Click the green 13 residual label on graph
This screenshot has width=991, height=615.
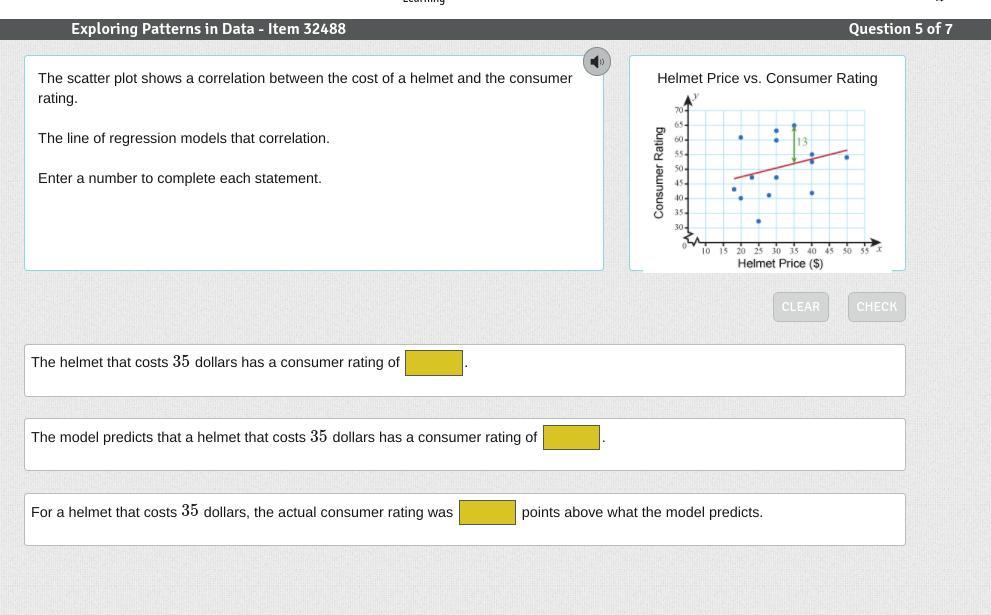pyautogui.click(x=801, y=142)
